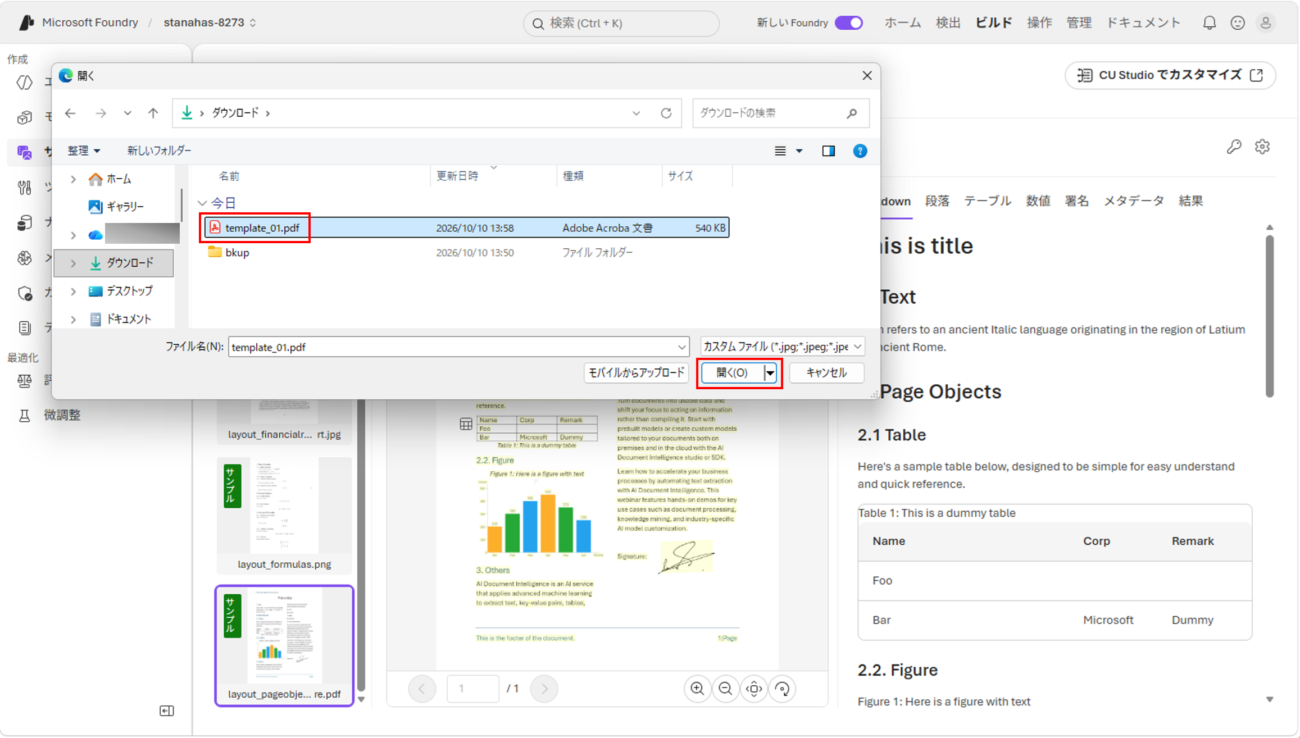This screenshot has height=738, width=1300.
Task: Open the 結果 tab
Action: 1190,201
